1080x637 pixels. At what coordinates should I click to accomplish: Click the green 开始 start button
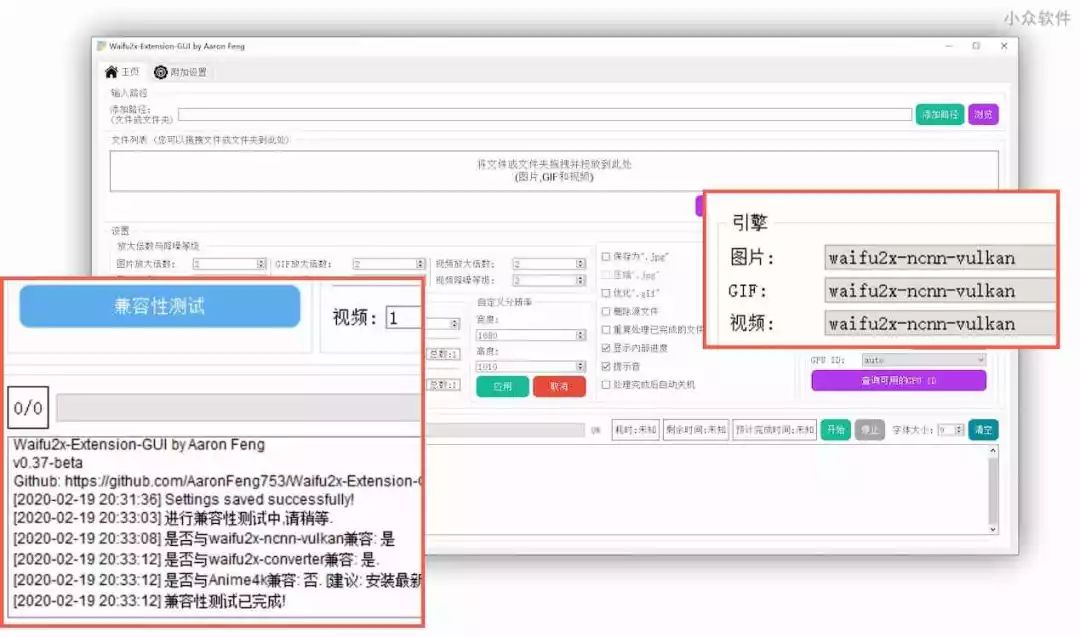click(x=835, y=430)
